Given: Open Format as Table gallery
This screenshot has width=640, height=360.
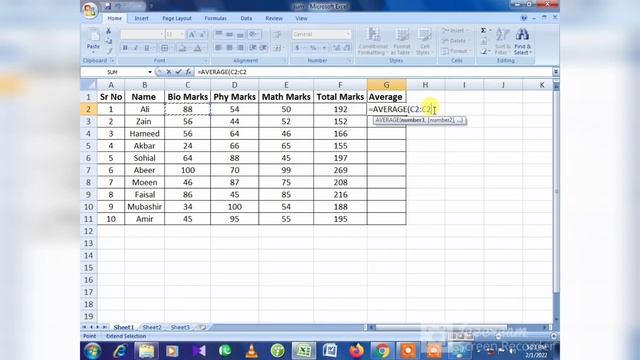Looking at the screenshot, I should click(401, 41).
